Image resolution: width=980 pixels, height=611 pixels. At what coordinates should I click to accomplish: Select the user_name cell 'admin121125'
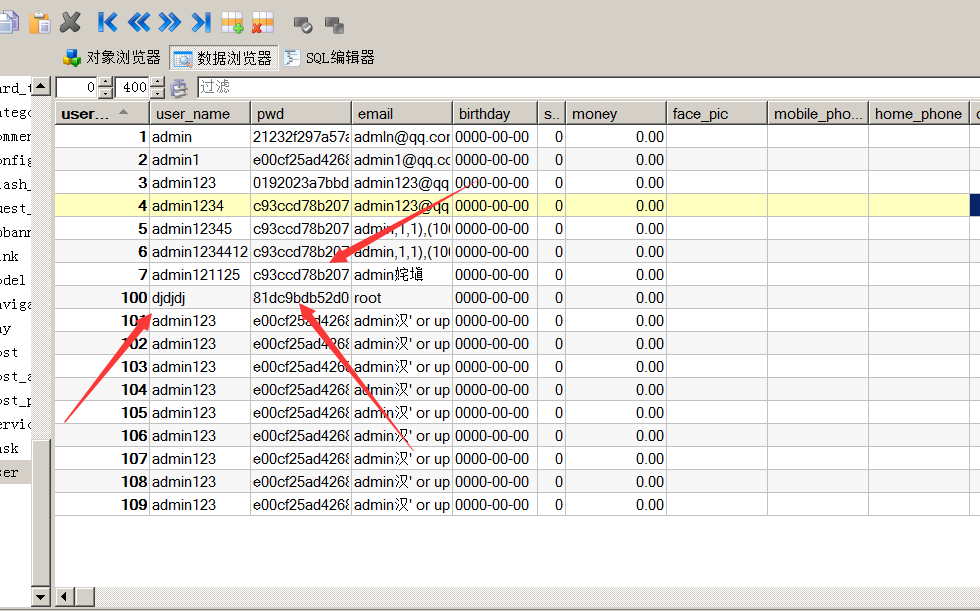[x=200, y=275]
